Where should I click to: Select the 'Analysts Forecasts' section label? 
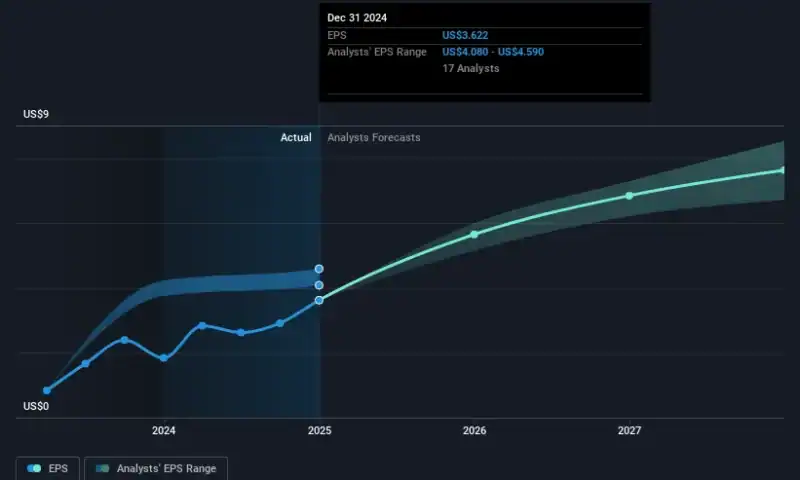(374, 138)
